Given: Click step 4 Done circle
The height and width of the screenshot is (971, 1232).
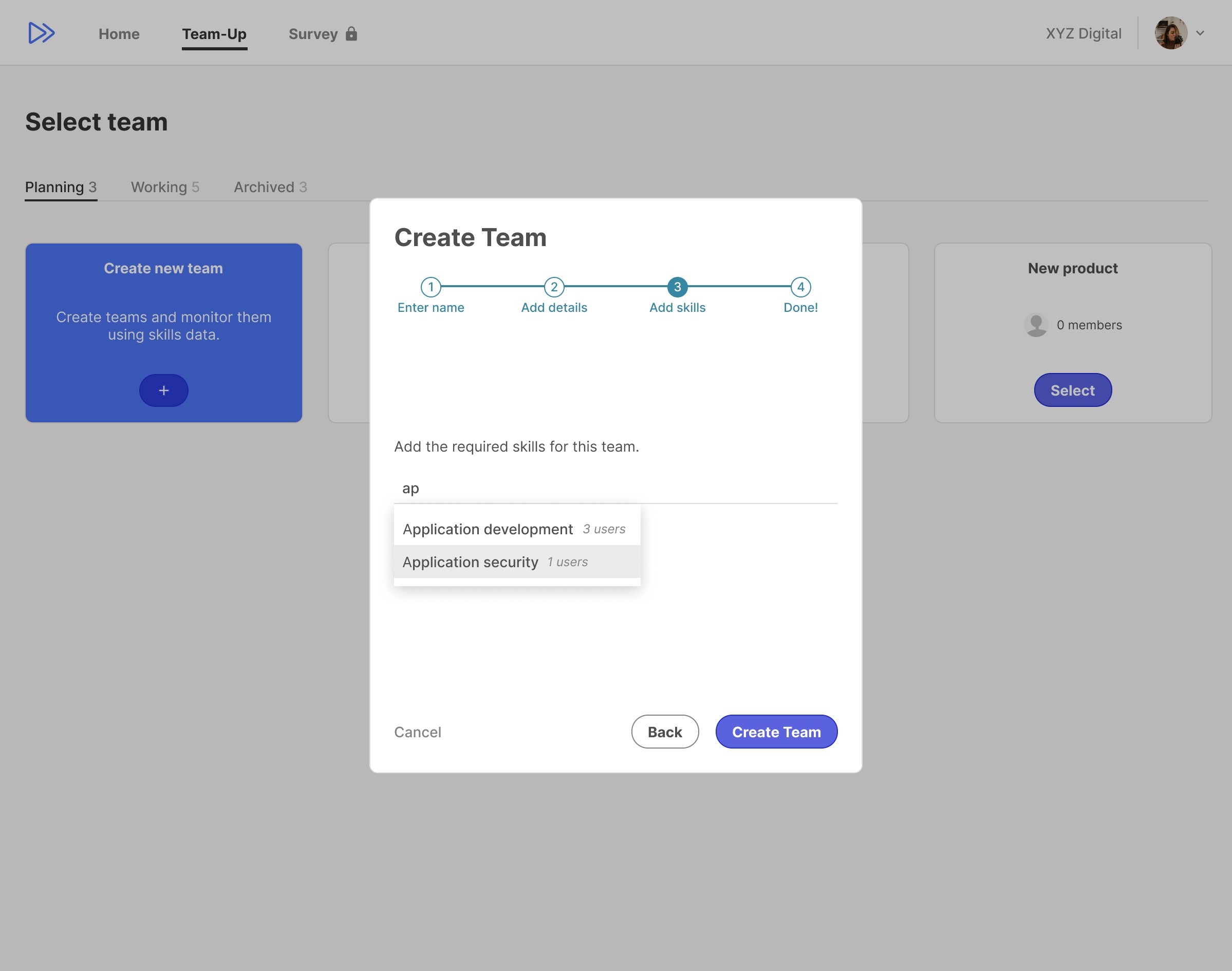Looking at the screenshot, I should [800, 287].
